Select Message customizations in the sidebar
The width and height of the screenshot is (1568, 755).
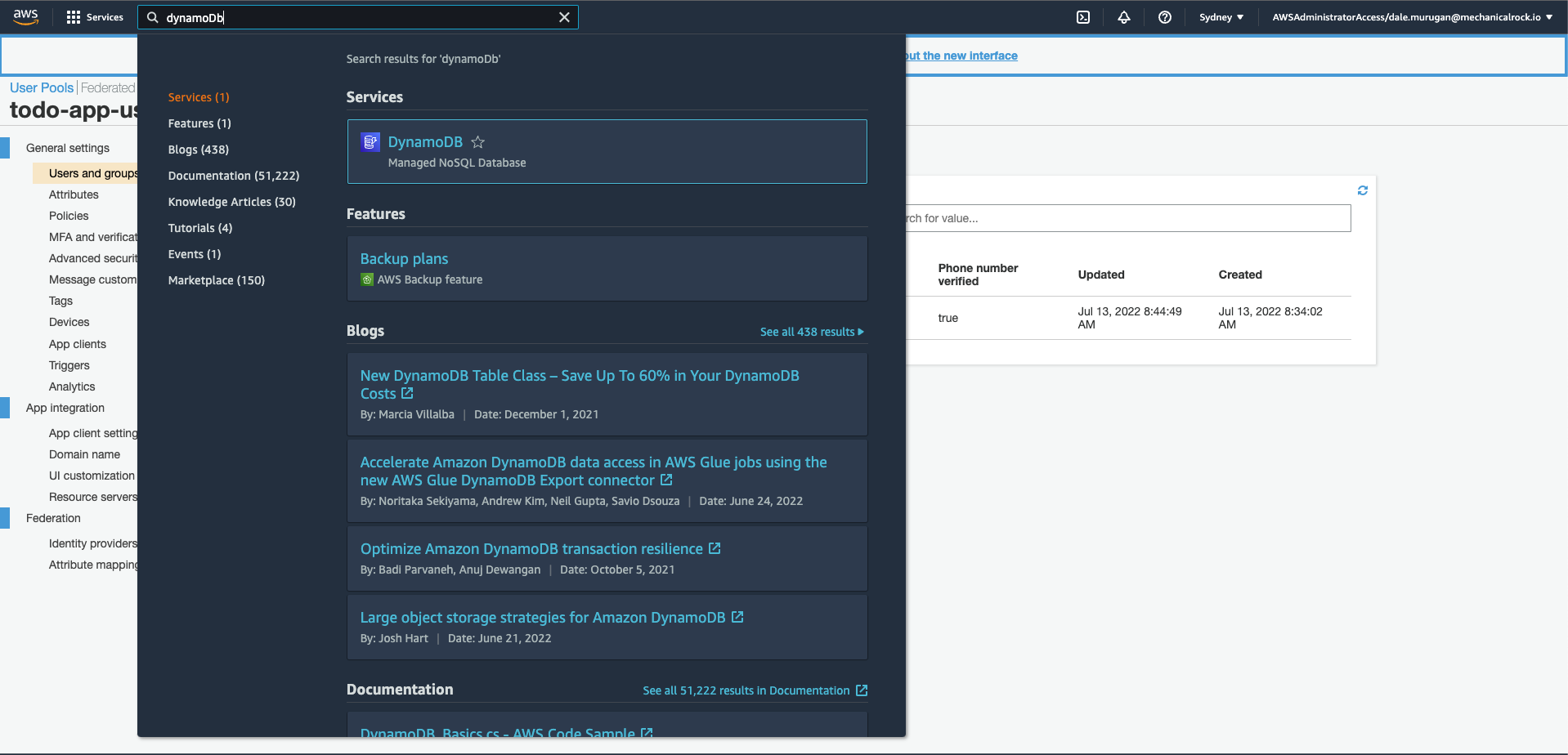pos(93,279)
